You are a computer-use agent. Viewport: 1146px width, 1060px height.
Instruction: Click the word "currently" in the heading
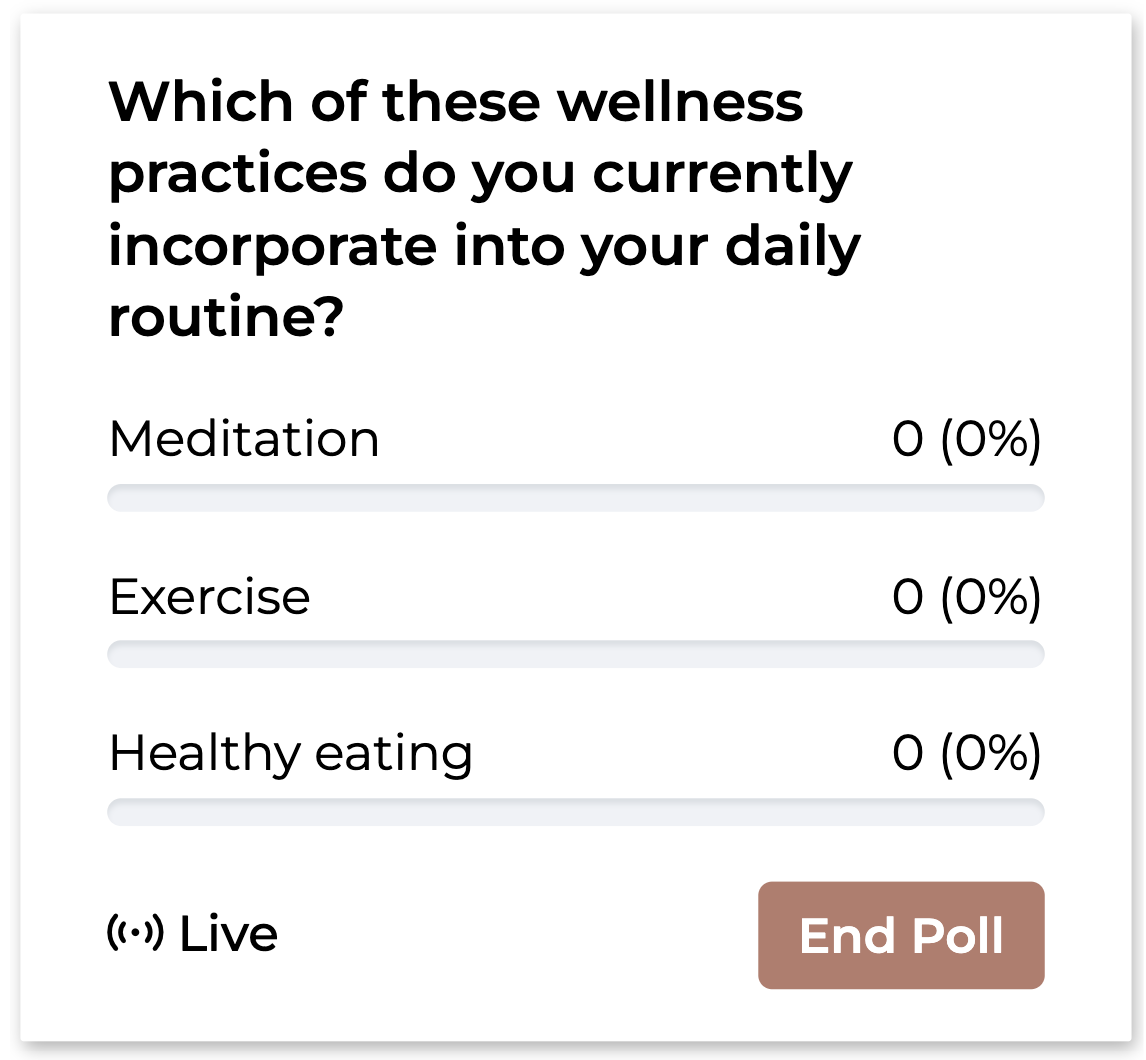coord(723,175)
